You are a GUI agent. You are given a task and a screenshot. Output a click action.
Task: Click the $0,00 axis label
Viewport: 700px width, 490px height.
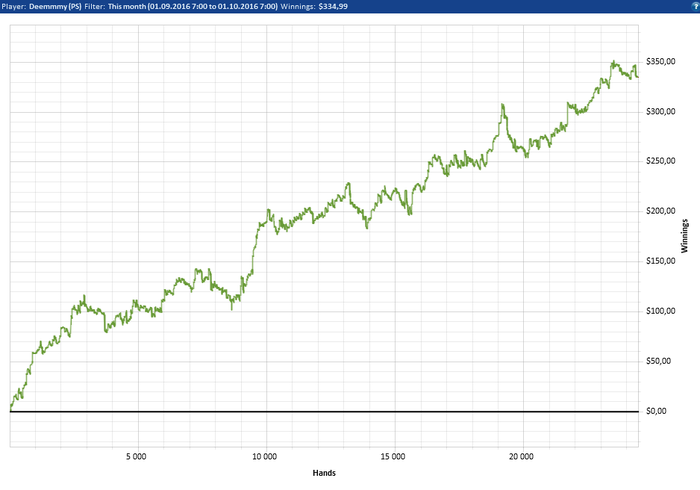click(x=656, y=411)
